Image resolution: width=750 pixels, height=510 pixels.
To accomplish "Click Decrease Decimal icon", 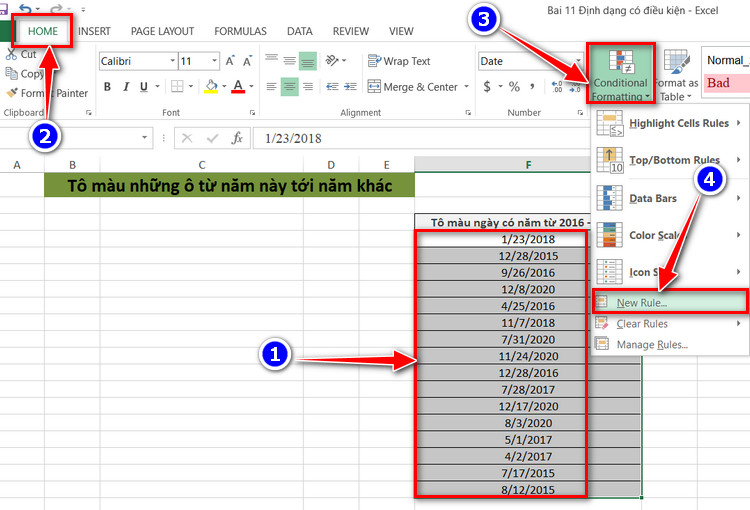I will pos(574,87).
